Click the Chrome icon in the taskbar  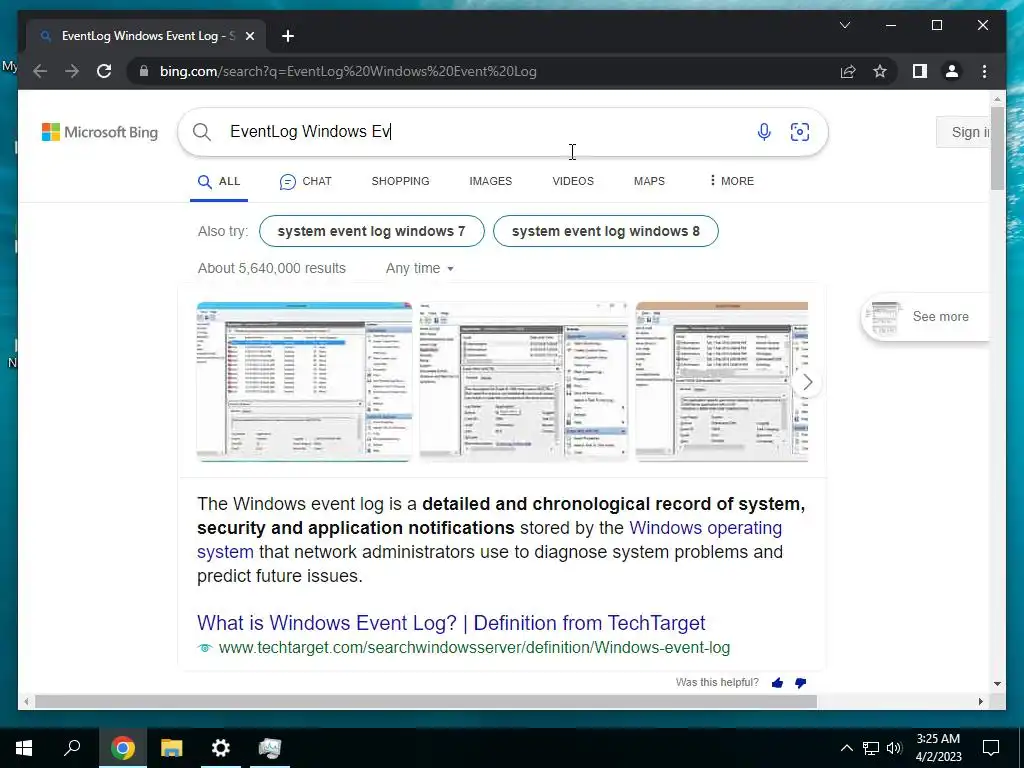(123, 748)
